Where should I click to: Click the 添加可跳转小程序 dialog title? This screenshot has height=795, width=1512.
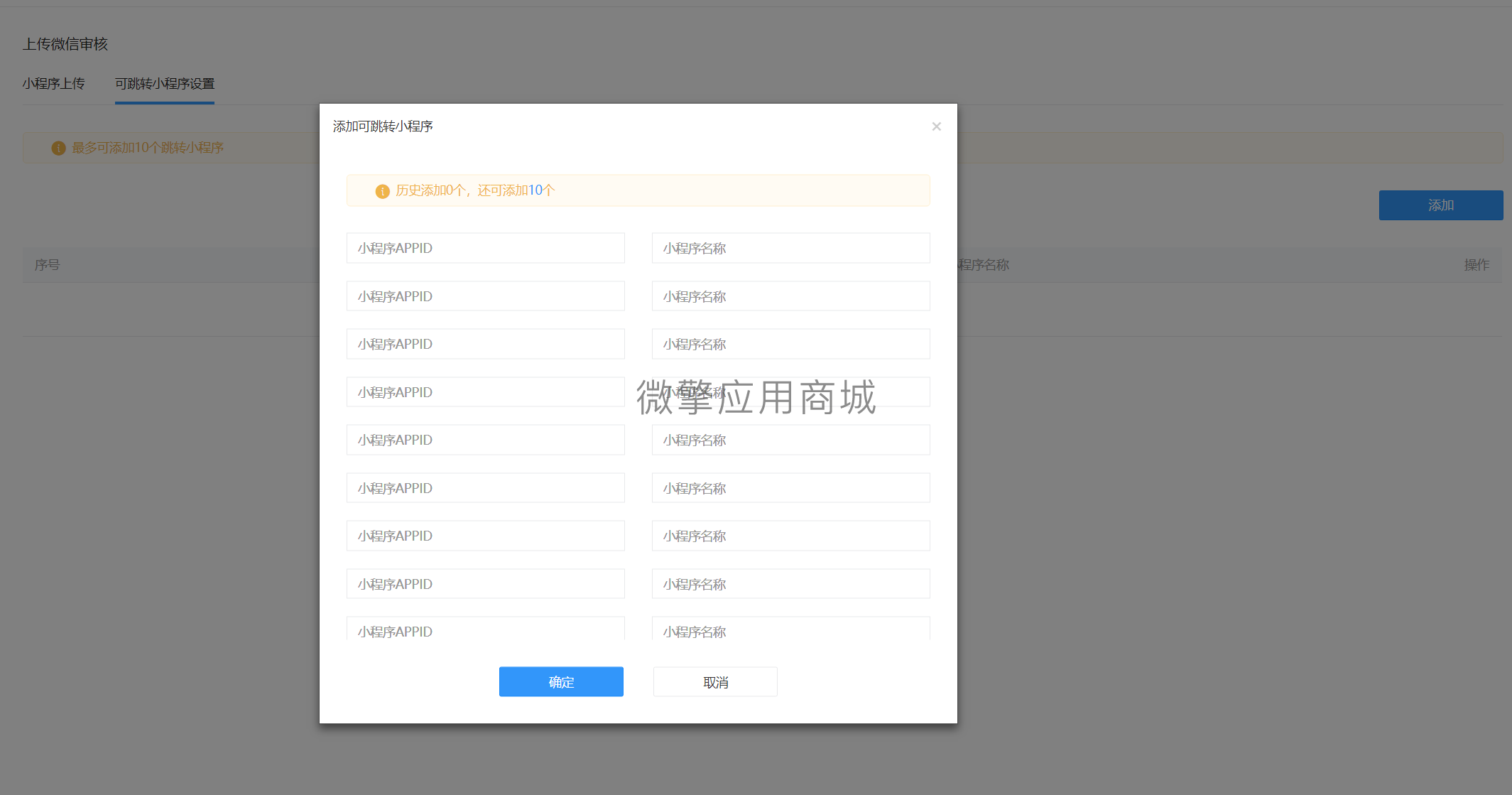[383, 126]
